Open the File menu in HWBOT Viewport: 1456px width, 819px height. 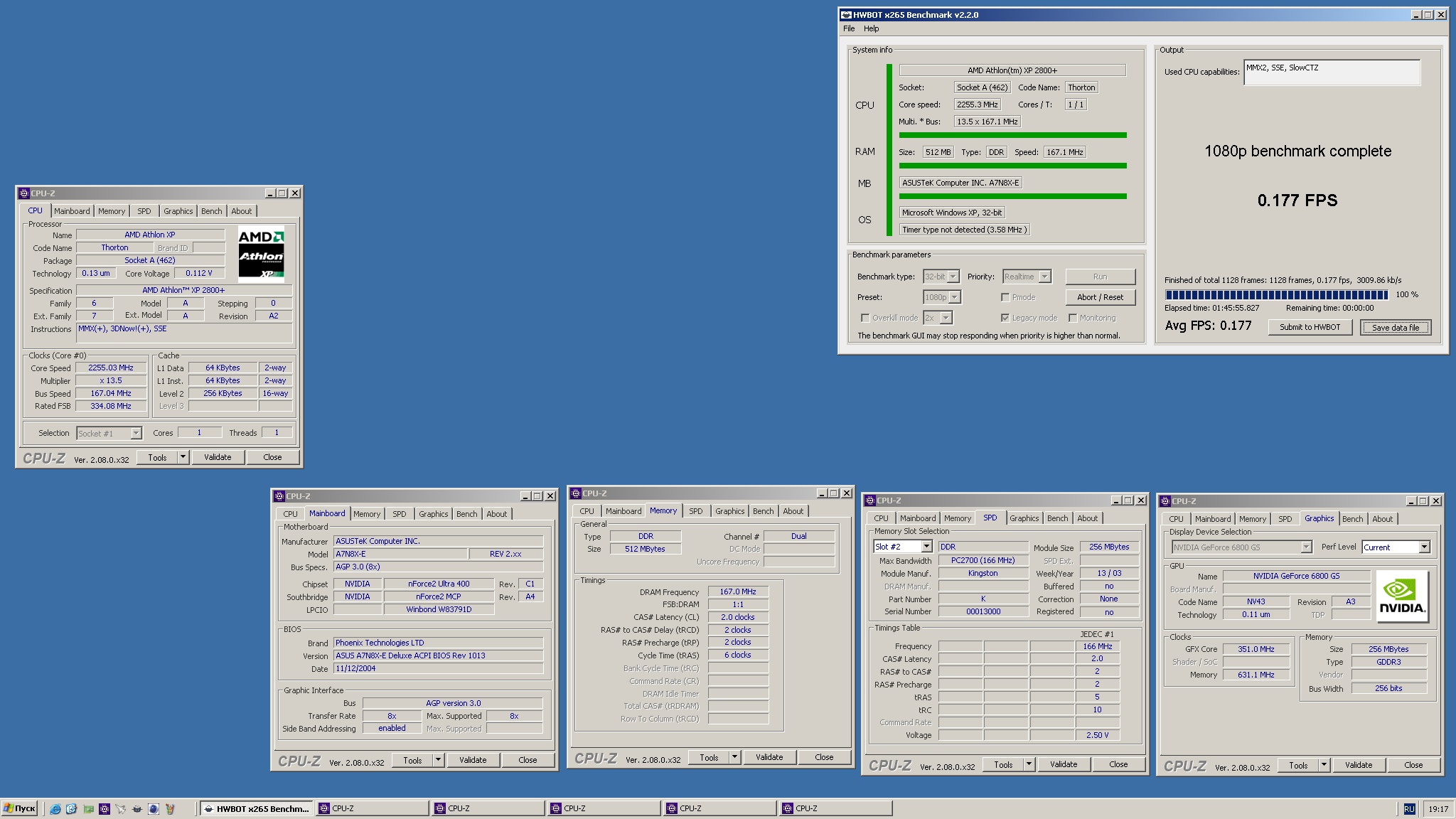849,28
